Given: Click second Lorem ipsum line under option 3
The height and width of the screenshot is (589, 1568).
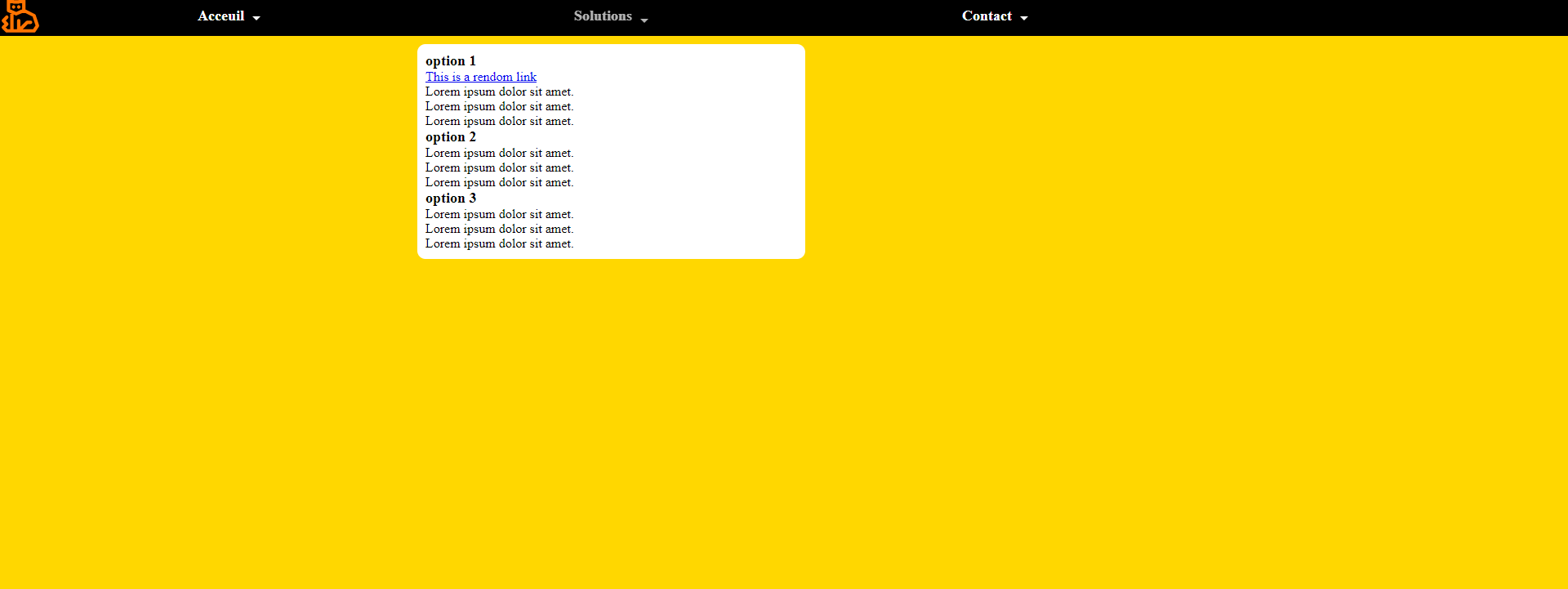Looking at the screenshot, I should pos(500,229).
